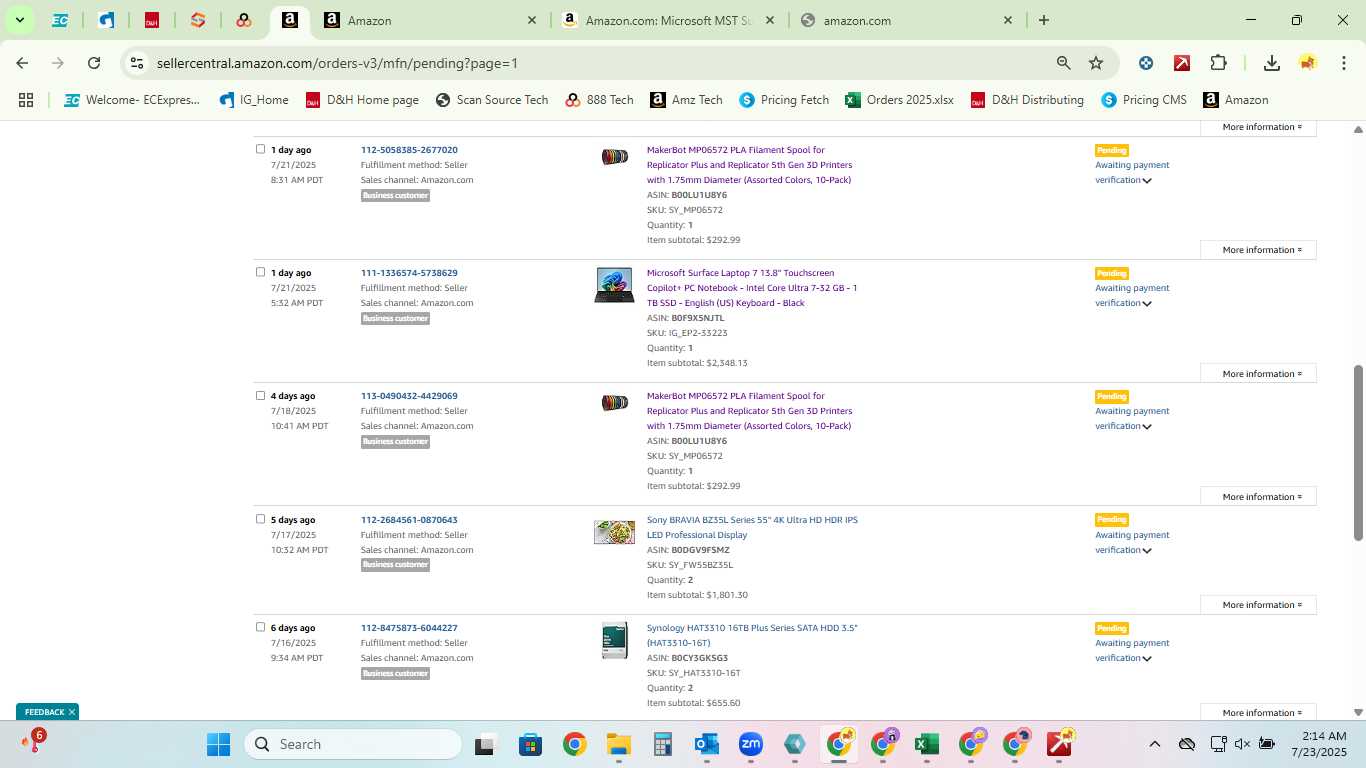Show hidden system tray icons
The height and width of the screenshot is (768, 1366).
[x=1155, y=744]
